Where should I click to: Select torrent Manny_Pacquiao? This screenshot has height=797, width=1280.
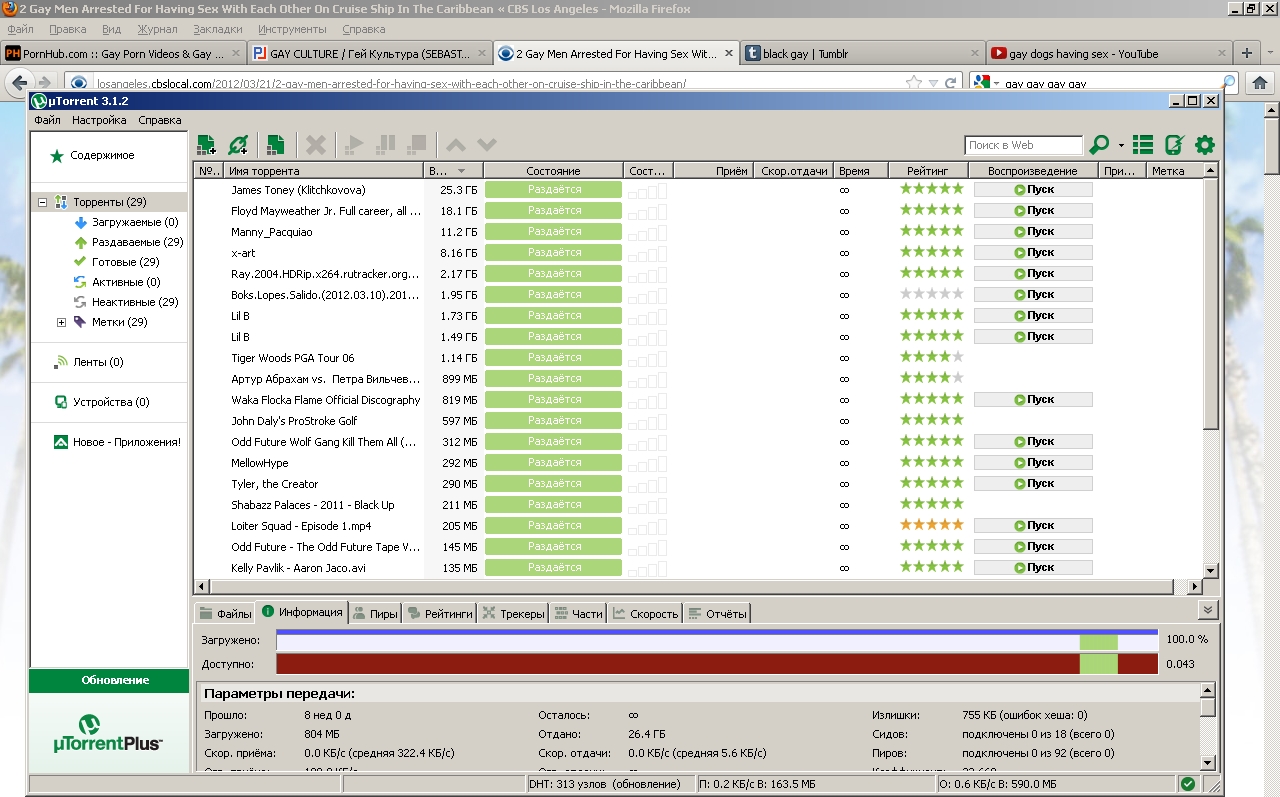(272, 232)
